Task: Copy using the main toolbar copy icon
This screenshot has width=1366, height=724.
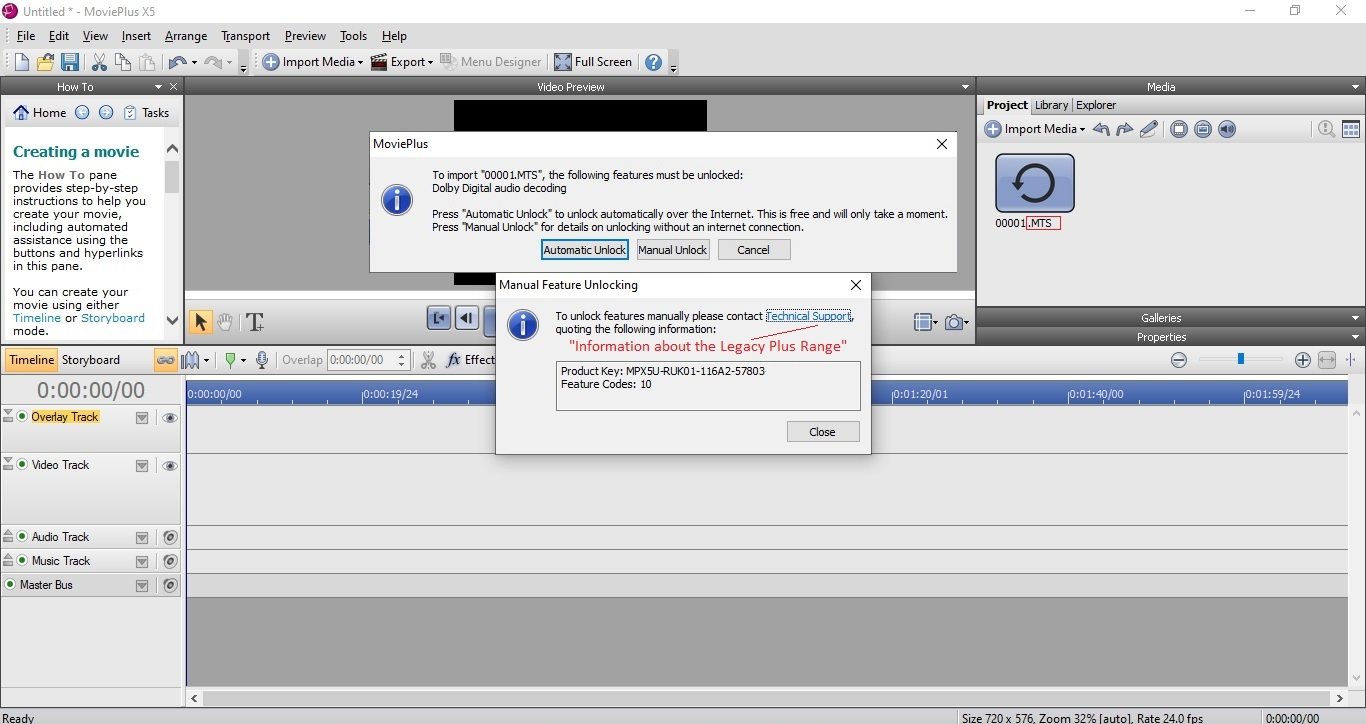Action: point(123,62)
